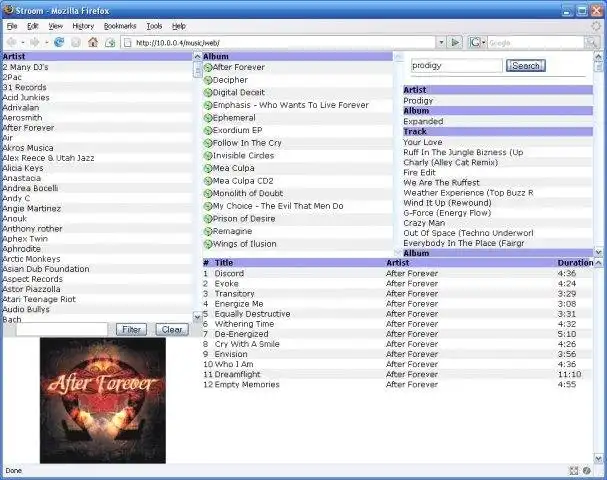607x480 pixels.
Task: Click the toolbar icon right of Home
Action: (110, 42)
